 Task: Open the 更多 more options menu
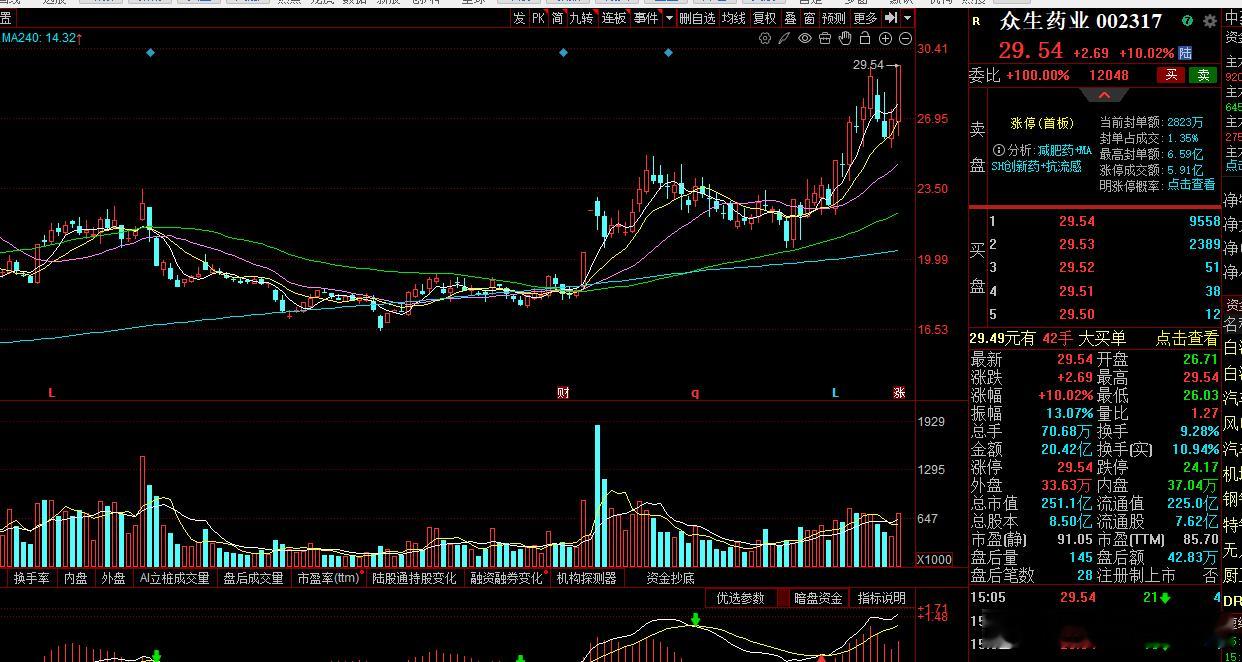click(865, 18)
